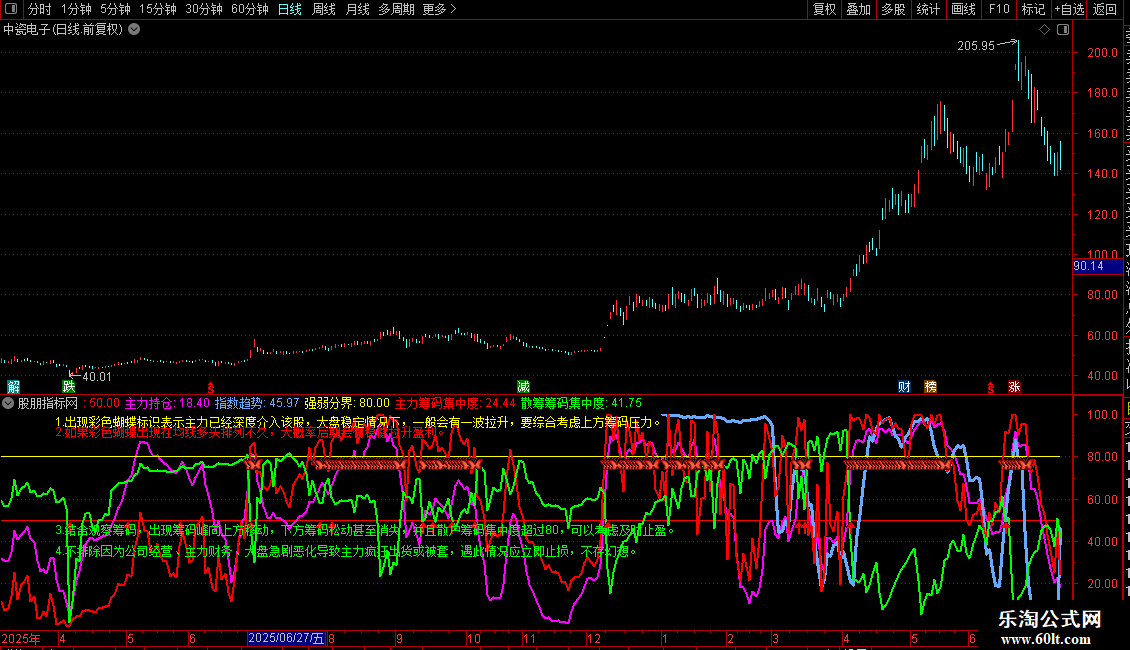Click the 标记 mark button

coord(1033,9)
